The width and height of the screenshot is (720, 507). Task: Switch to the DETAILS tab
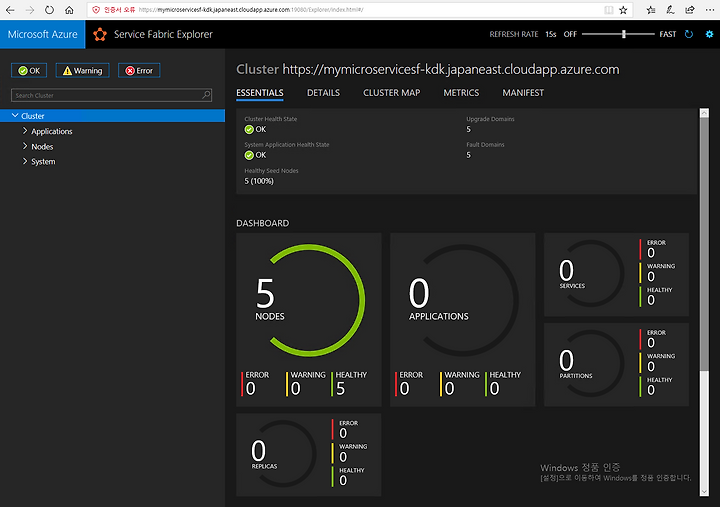pos(323,93)
